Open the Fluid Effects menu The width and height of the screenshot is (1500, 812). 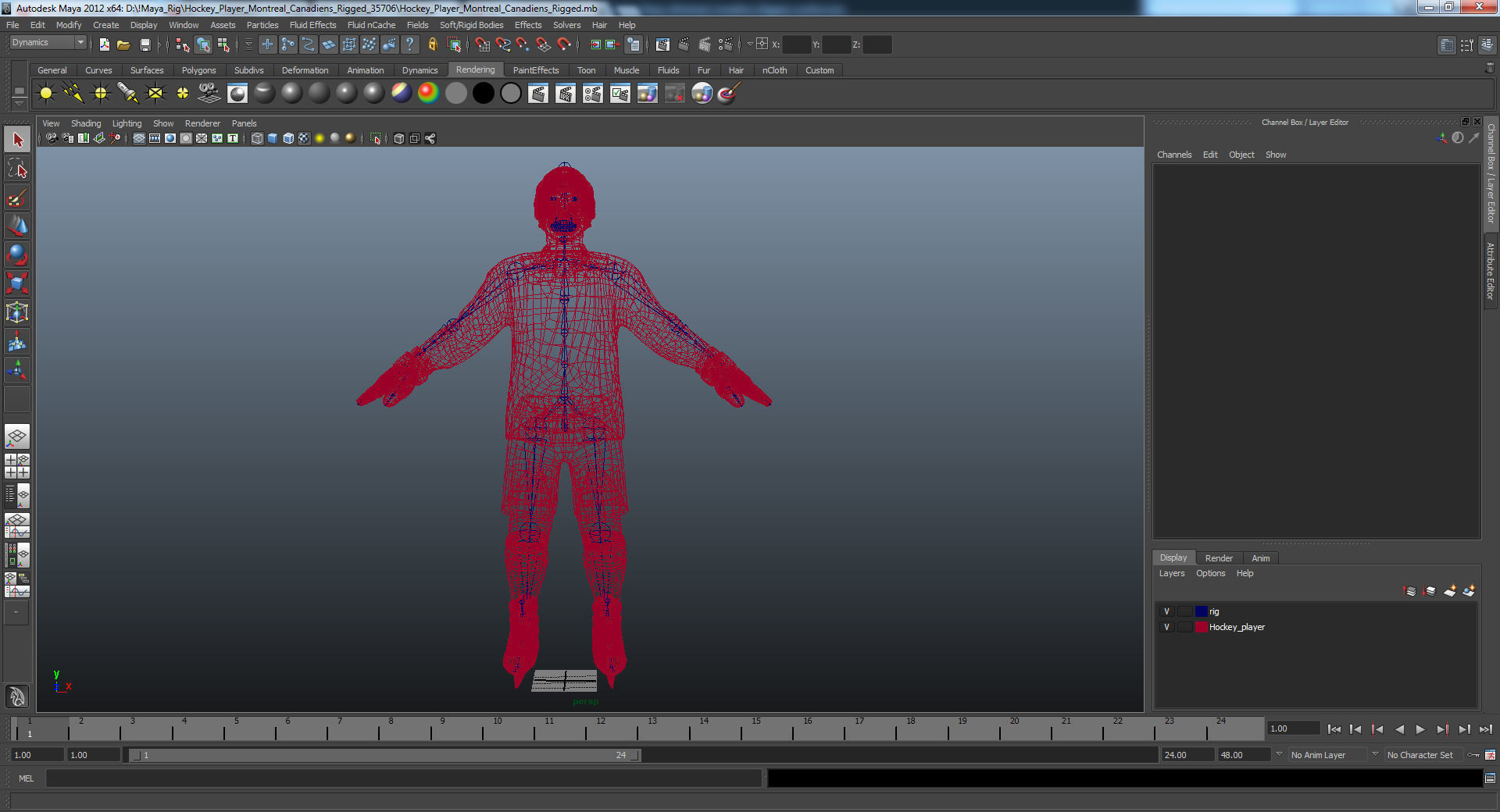[x=312, y=25]
